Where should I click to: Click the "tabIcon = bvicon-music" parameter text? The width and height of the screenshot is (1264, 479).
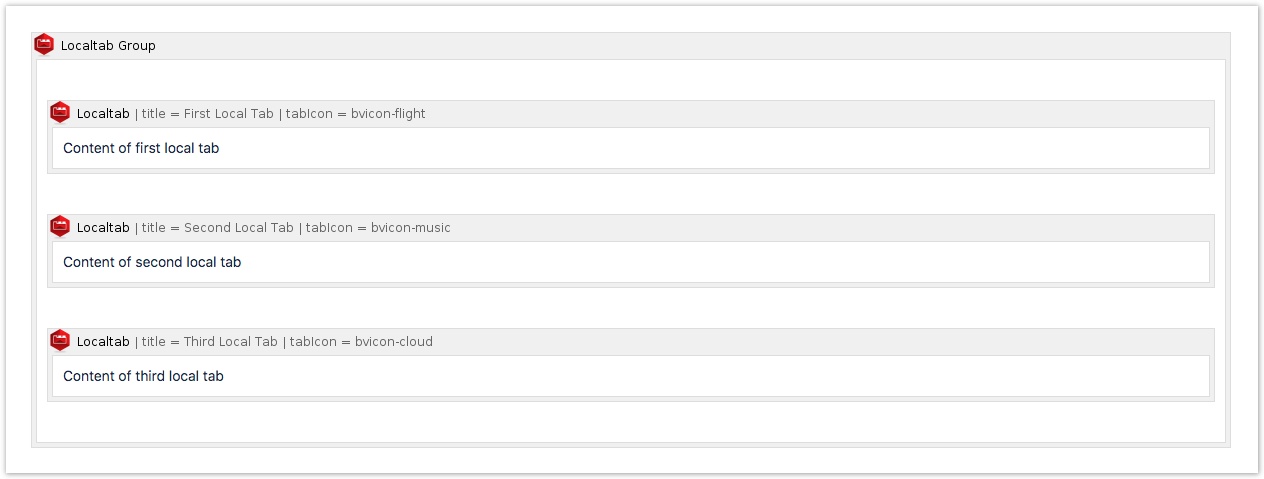pyautogui.click(x=378, y=228)
